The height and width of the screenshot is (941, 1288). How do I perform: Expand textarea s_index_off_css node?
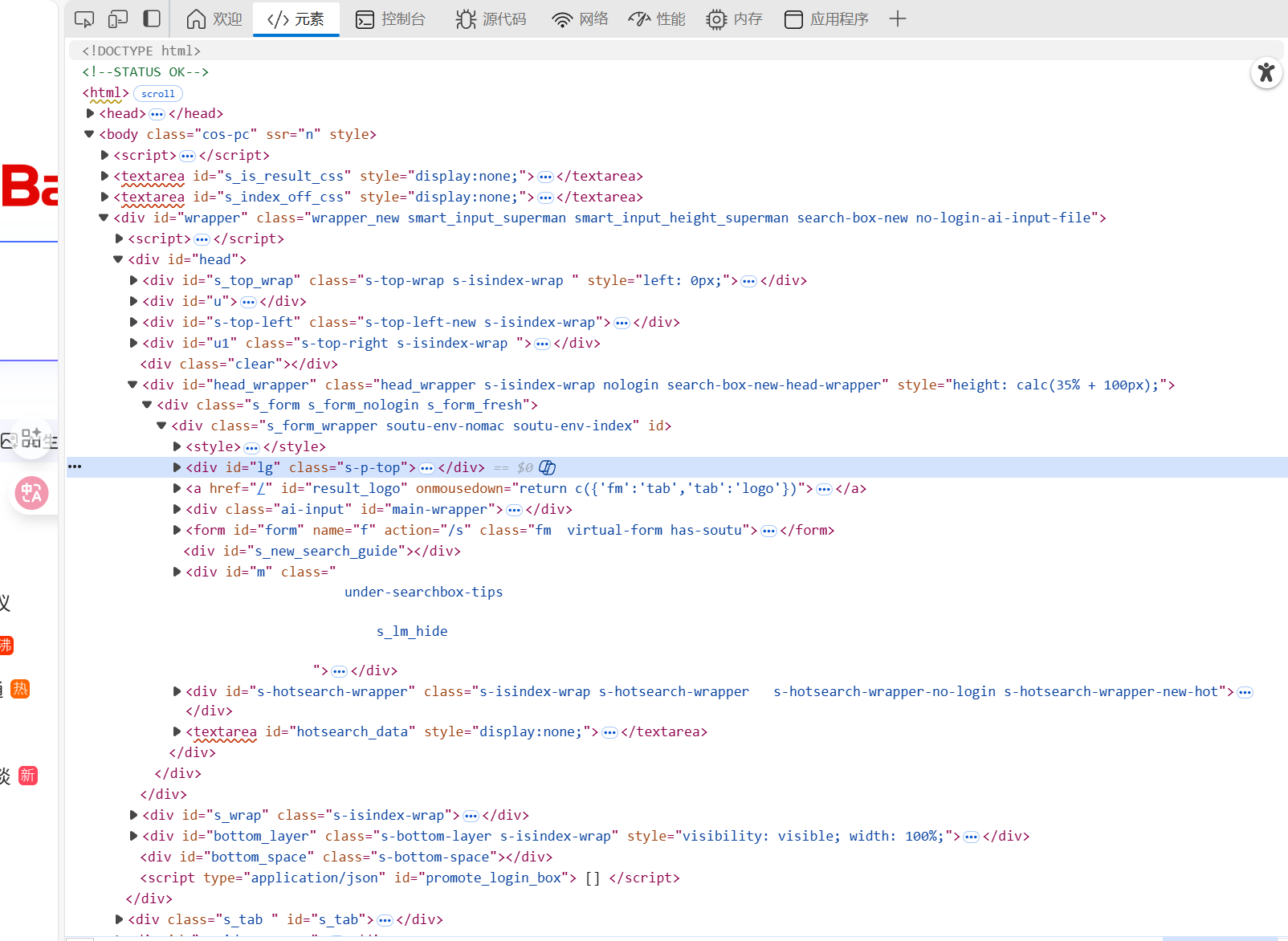pyautogui.click(x=105, y=198)
